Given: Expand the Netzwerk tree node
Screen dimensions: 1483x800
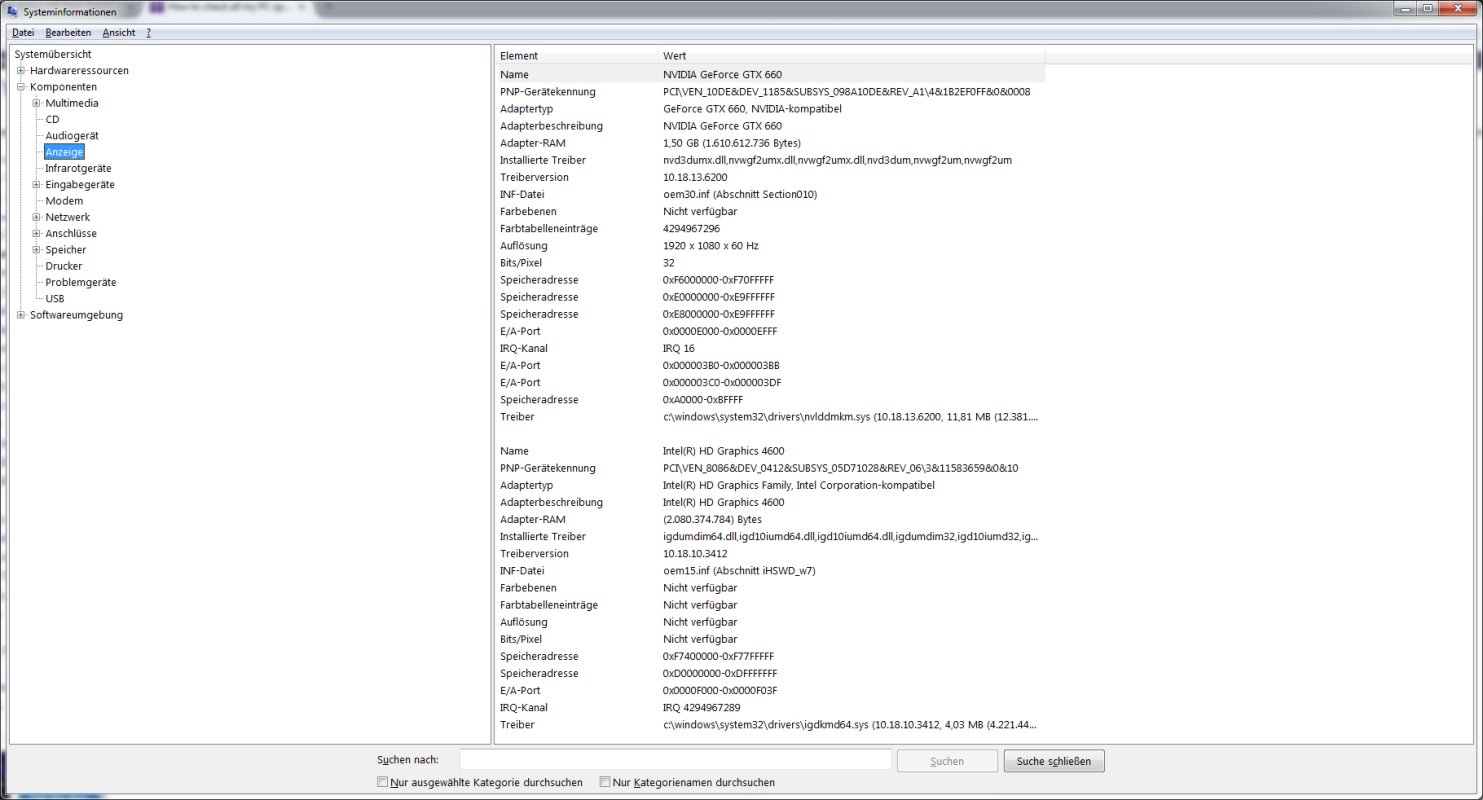Looking at the screenshot, I should pos(36,217).
